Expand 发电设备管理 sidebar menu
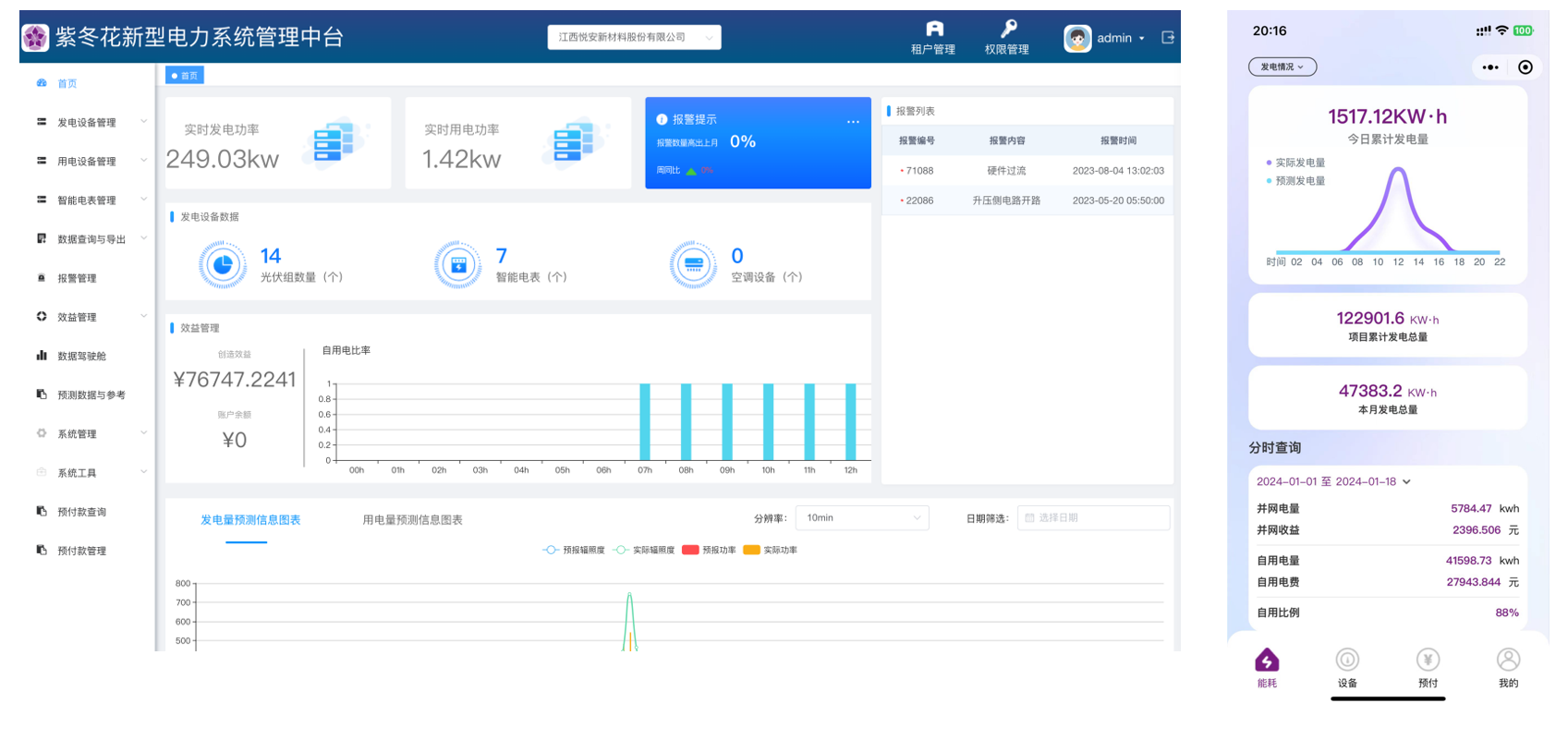This screenshot has height=740, width=1568. 88,122
